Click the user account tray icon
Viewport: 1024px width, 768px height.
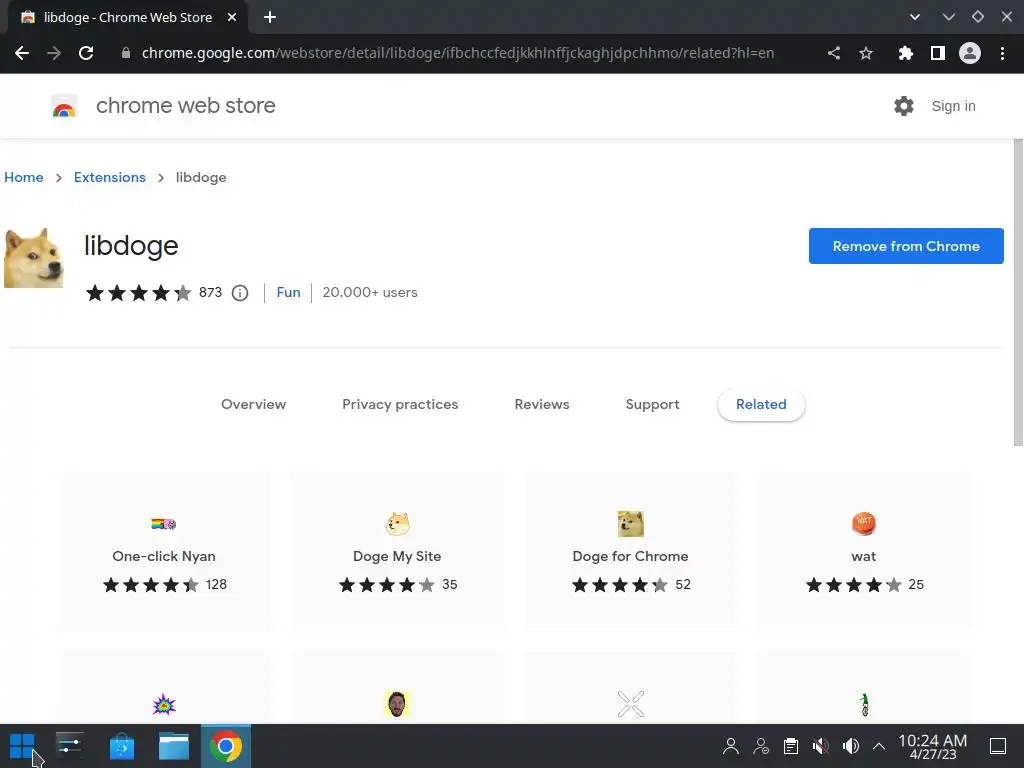click(x=731, y=746)
